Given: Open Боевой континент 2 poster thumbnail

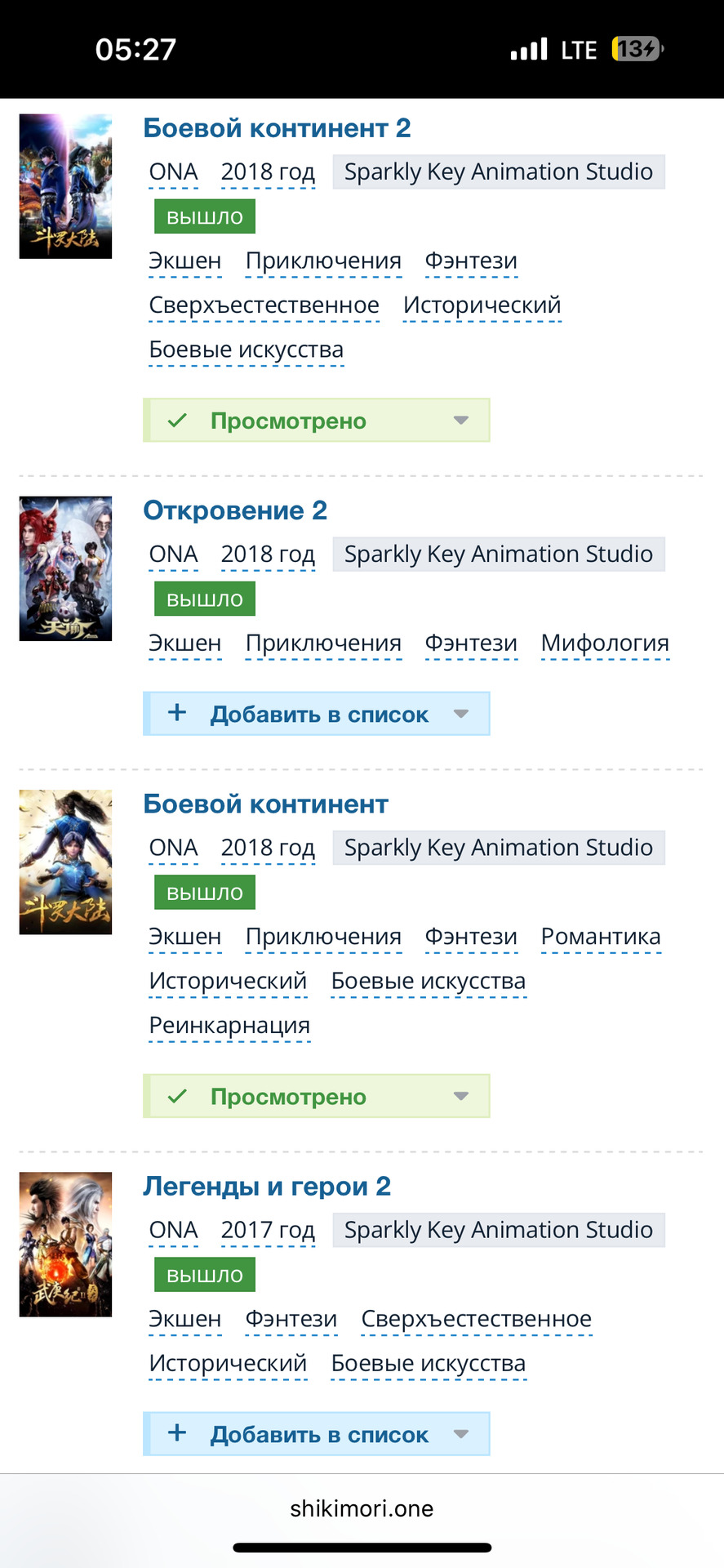Looking at the screenshot, I should [65, 186].
